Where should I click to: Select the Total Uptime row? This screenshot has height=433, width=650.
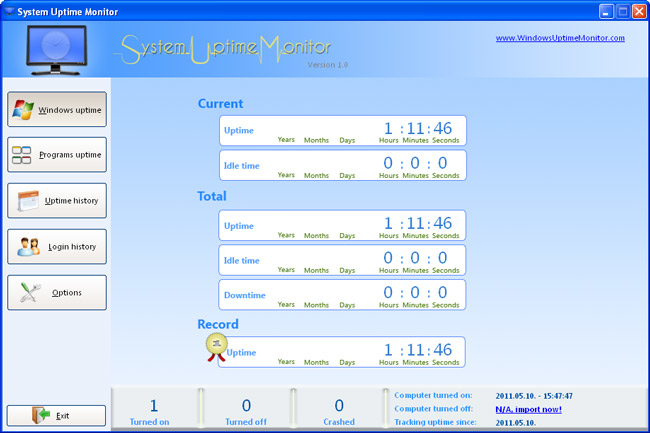(342, 226)
